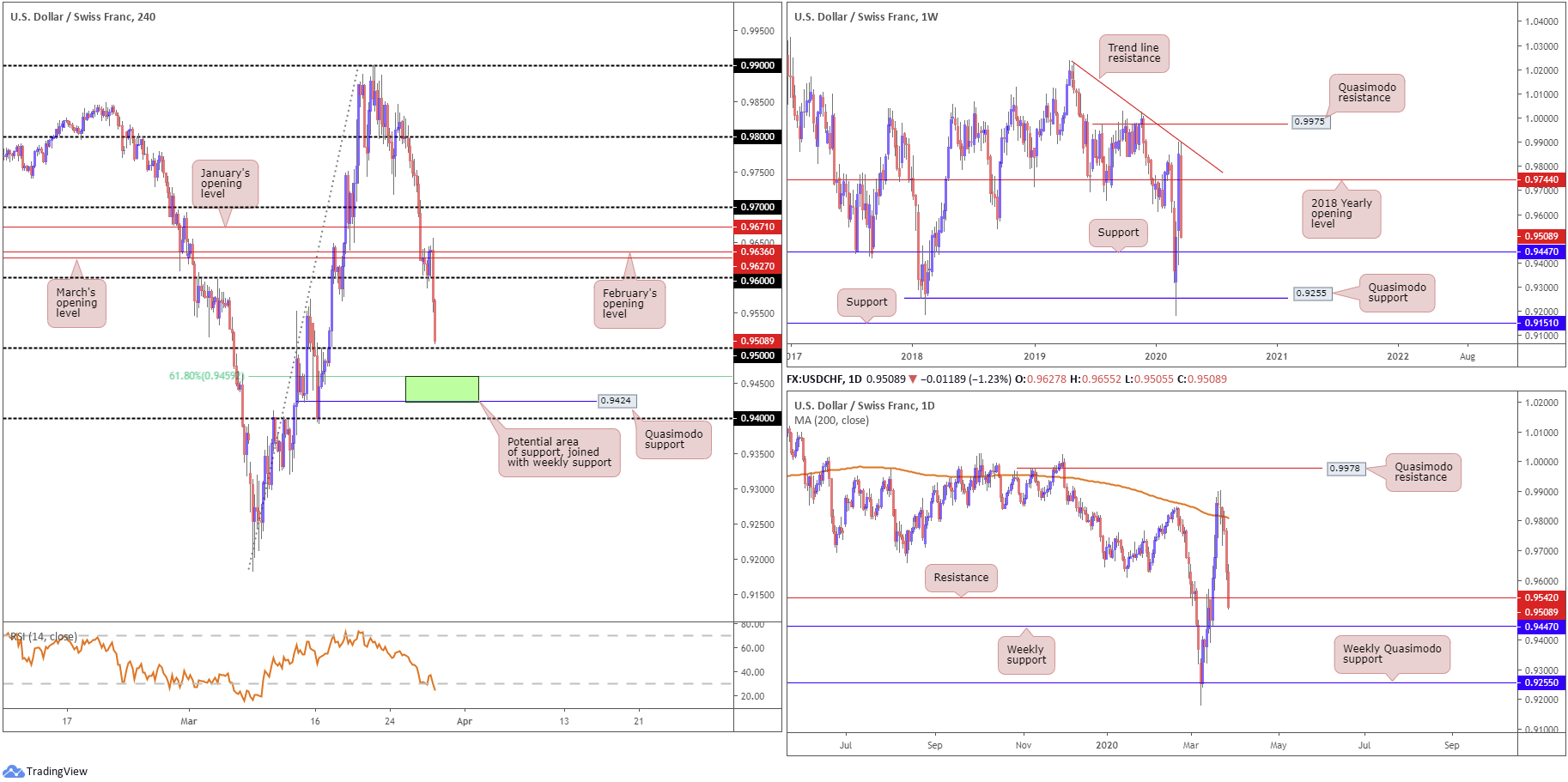Click the Trend line resistance callout
This screenshot has width=1568, height=782.
(x=1133, y=53)
